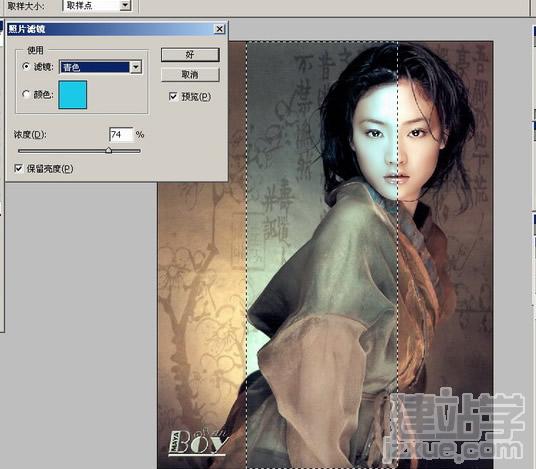Open the 青色 filter dropdown arrow
The width and height of the screenshot is (536, 469).
[136, 67]
